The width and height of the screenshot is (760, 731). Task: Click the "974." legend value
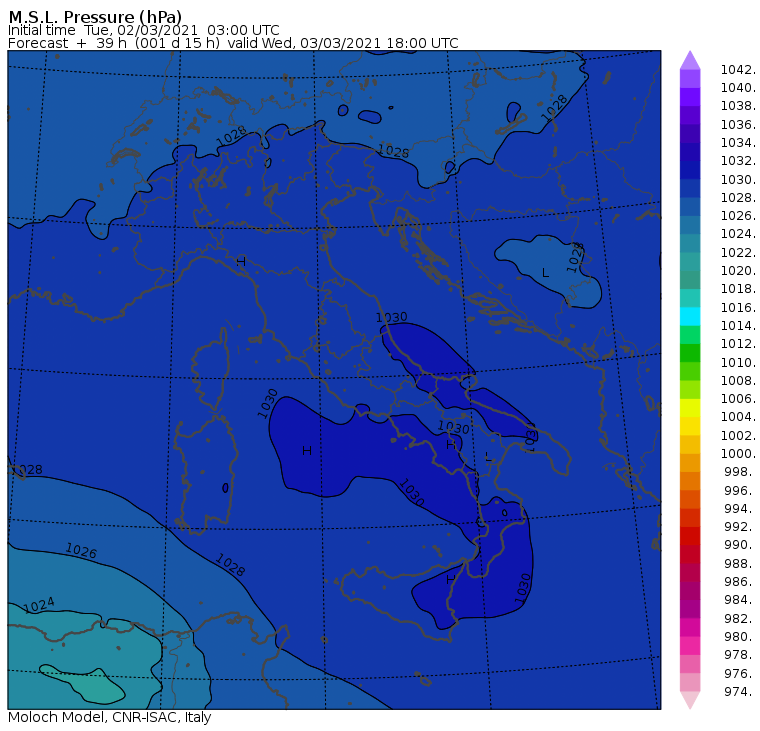740,692
